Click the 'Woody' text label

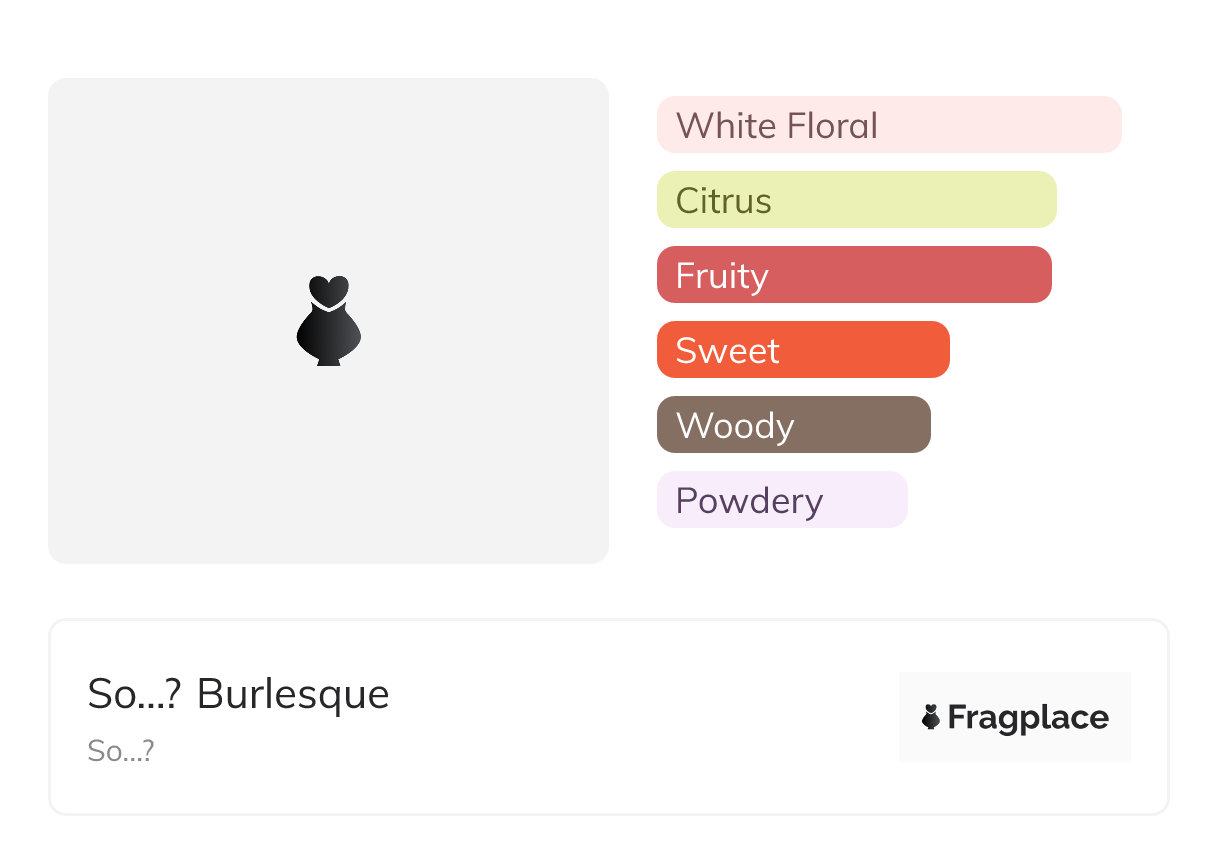734,426
